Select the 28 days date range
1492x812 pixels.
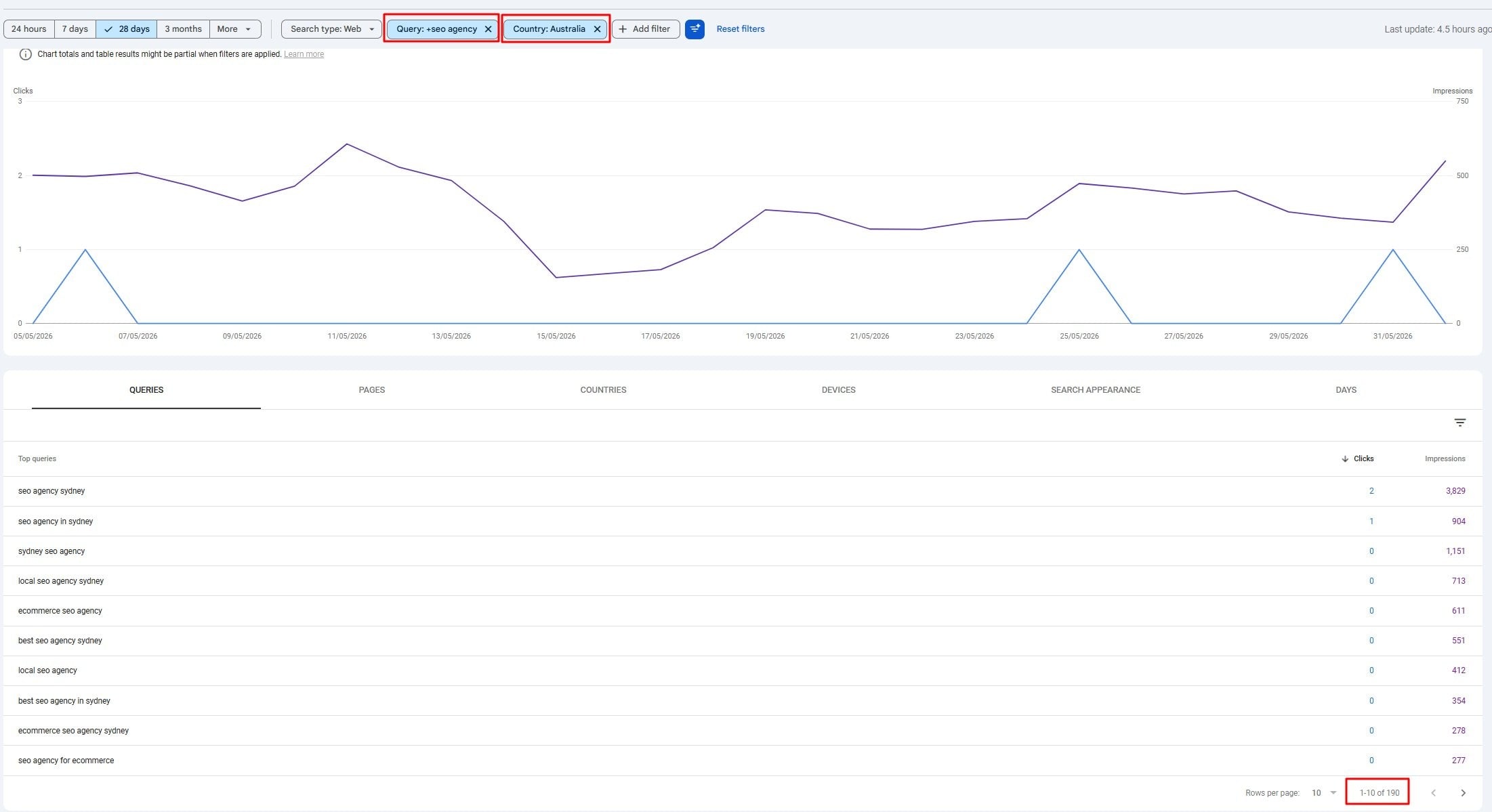[x=127, y=29]
